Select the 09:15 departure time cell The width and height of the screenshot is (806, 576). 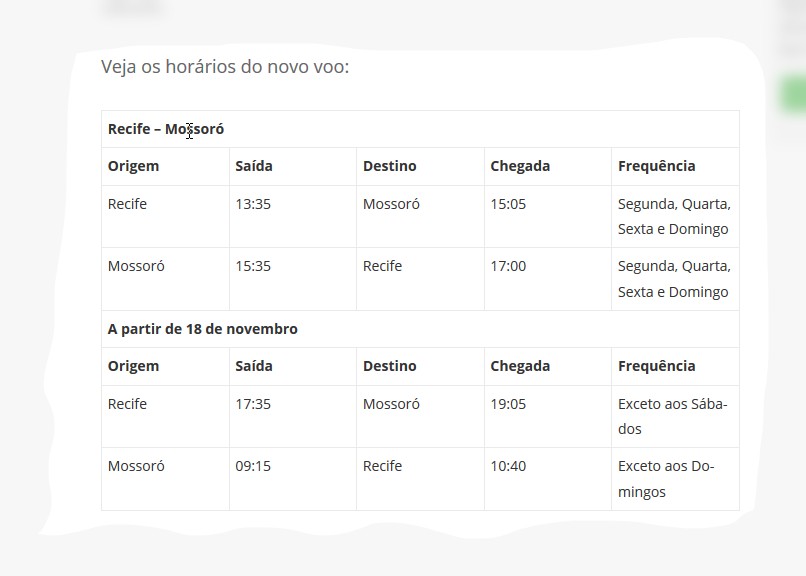pyautogui.click(x=253, y=466)
